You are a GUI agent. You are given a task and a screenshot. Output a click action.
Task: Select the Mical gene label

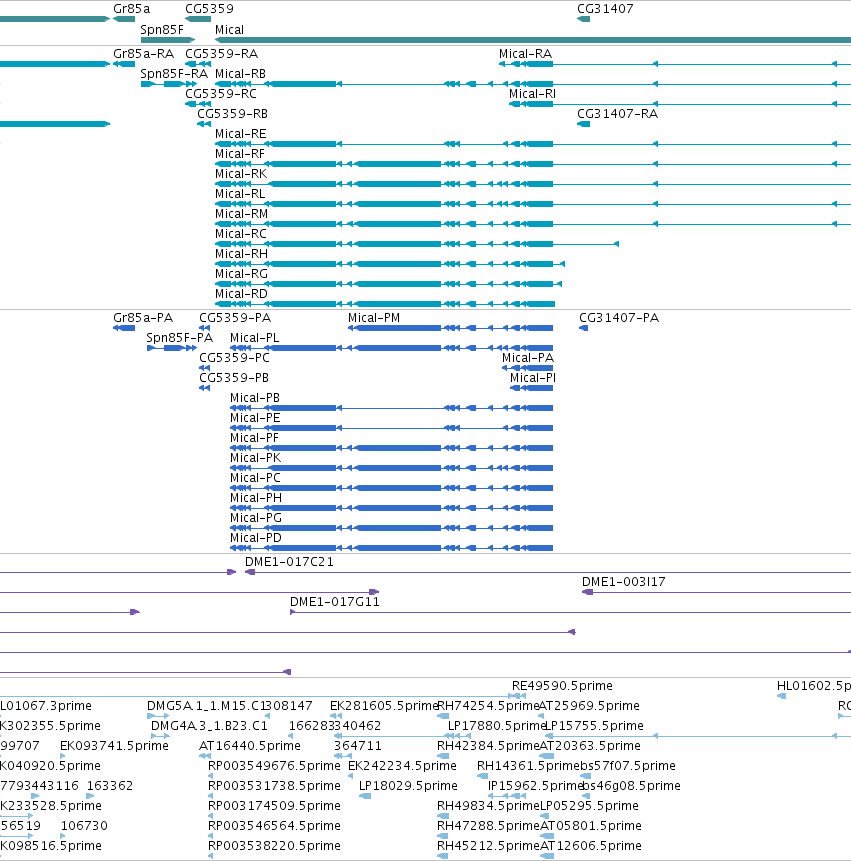point(229,30)
